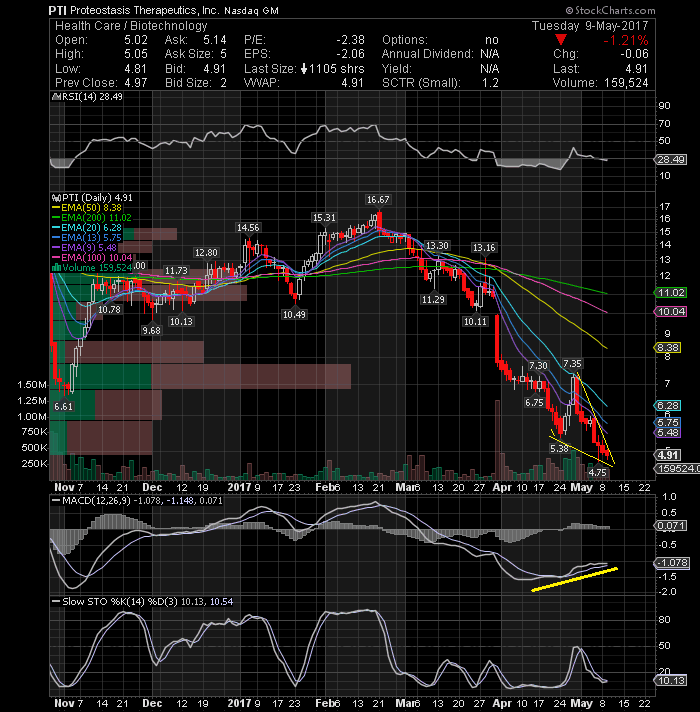Click the MACD histogram 0.071 axis tag

coord(670,526)
